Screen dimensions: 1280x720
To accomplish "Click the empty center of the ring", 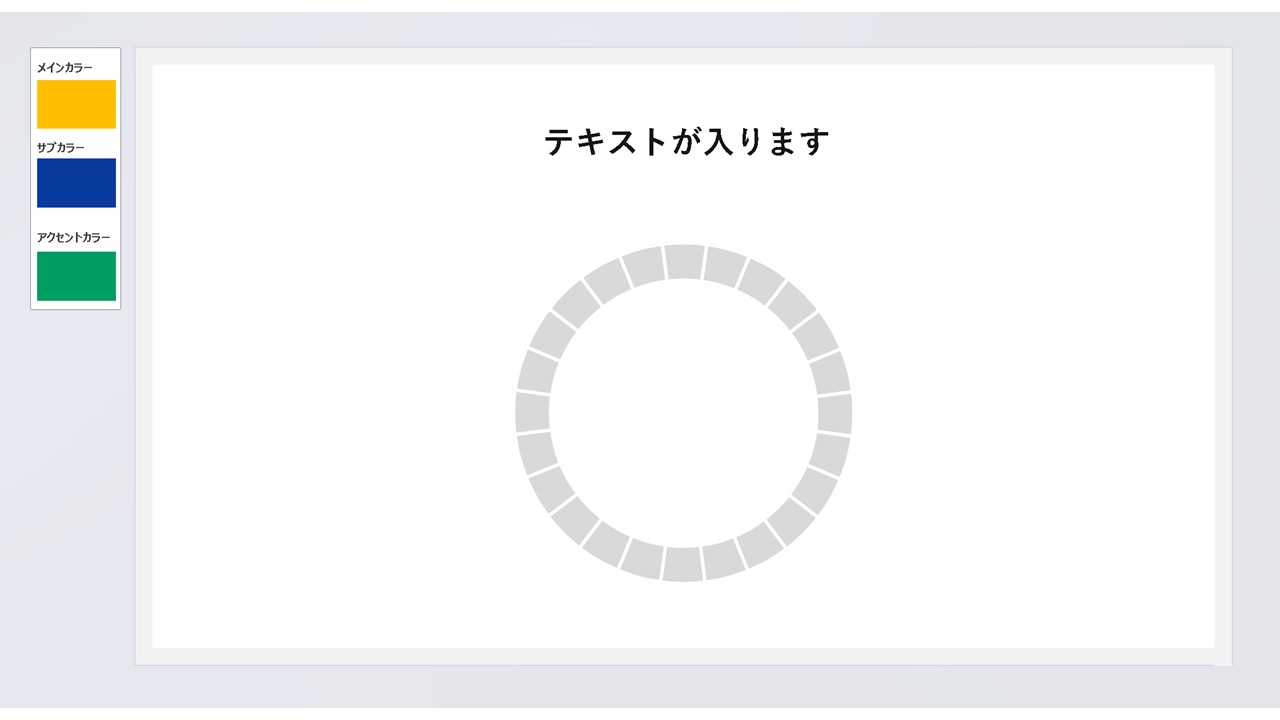I will click(x=684, y=413).
